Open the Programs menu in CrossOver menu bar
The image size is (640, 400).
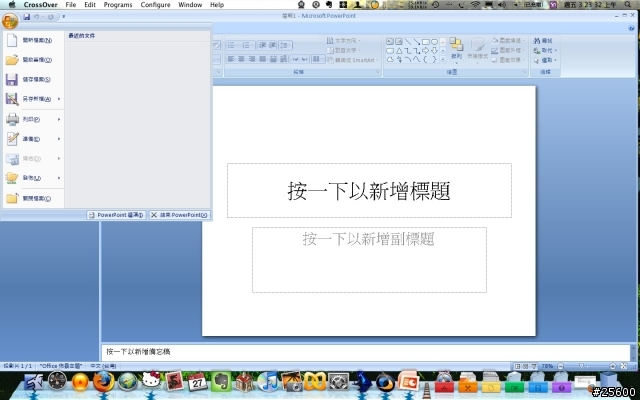[118, 4]
